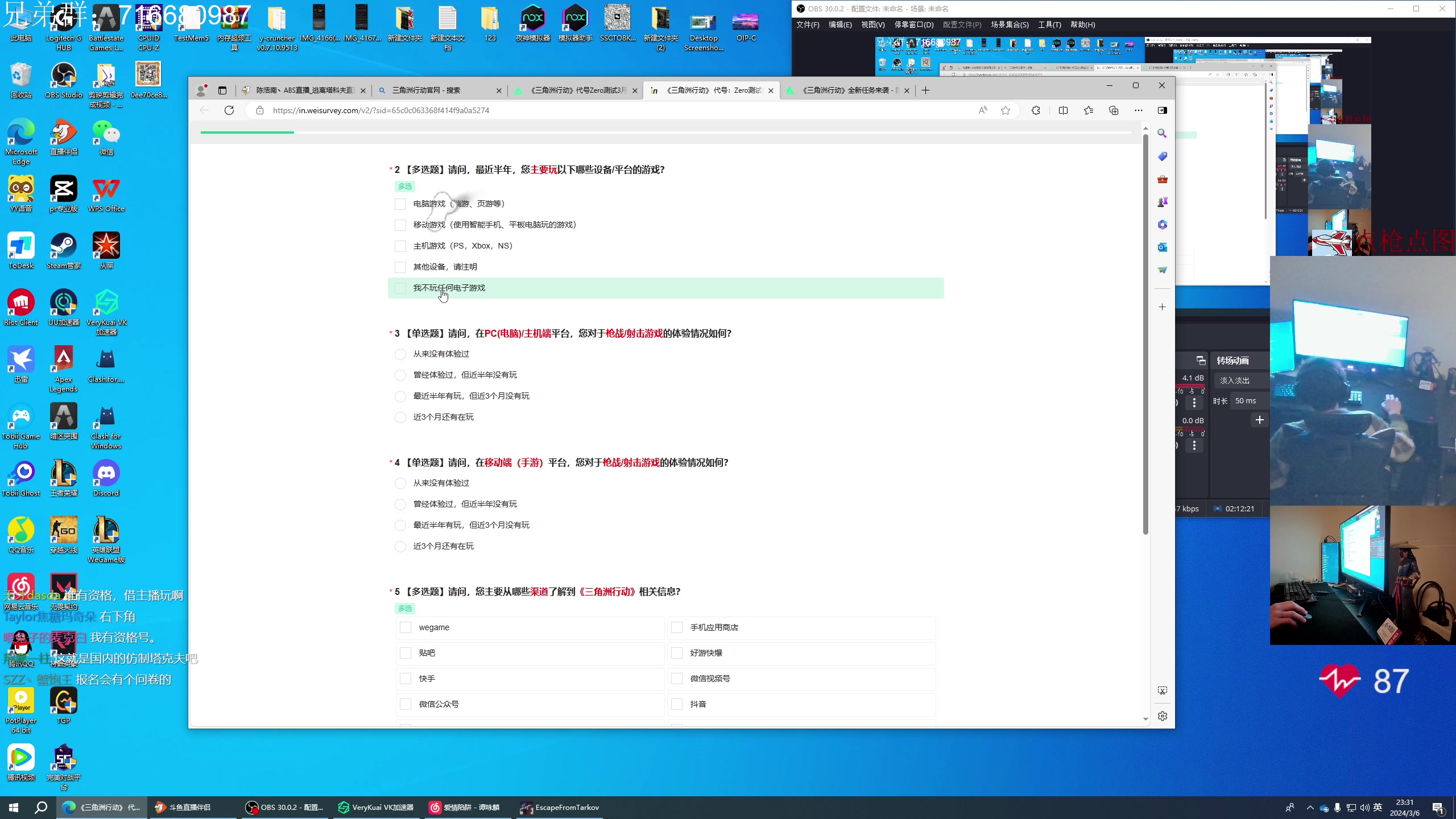The height and width of the screenshot is (819, 1456).
Task: Open Edge collections icon
Action: [1114, 110]
